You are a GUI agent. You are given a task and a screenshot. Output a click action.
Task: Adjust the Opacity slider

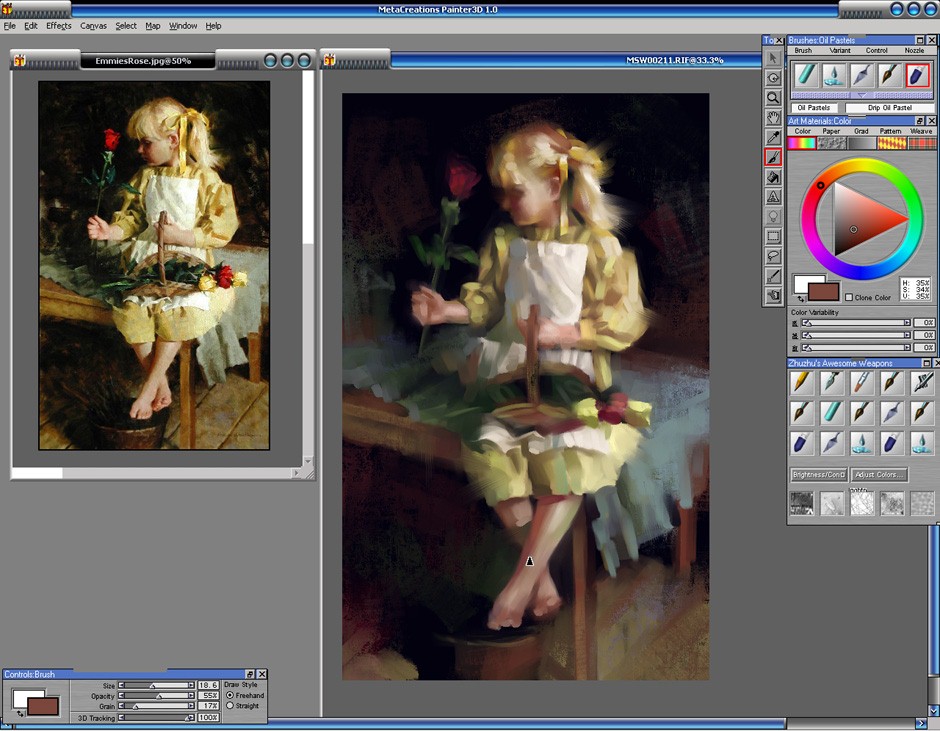click(156, 696)
